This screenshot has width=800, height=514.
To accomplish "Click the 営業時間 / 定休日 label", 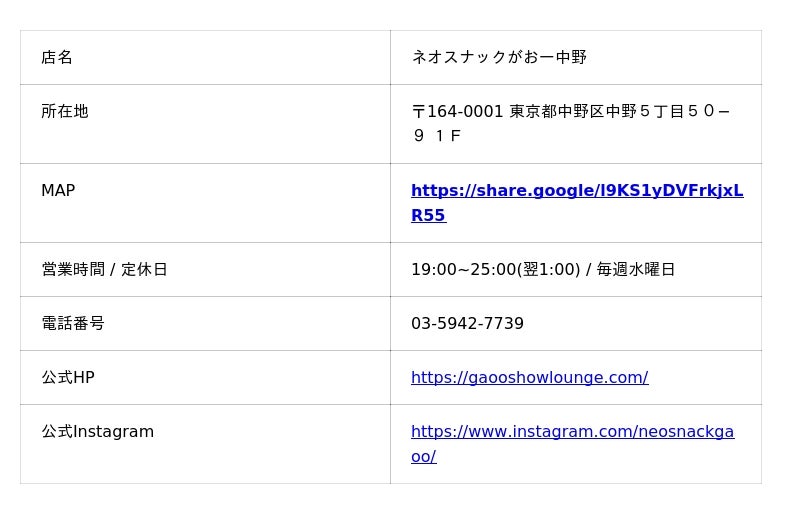I will click(104, 270).
